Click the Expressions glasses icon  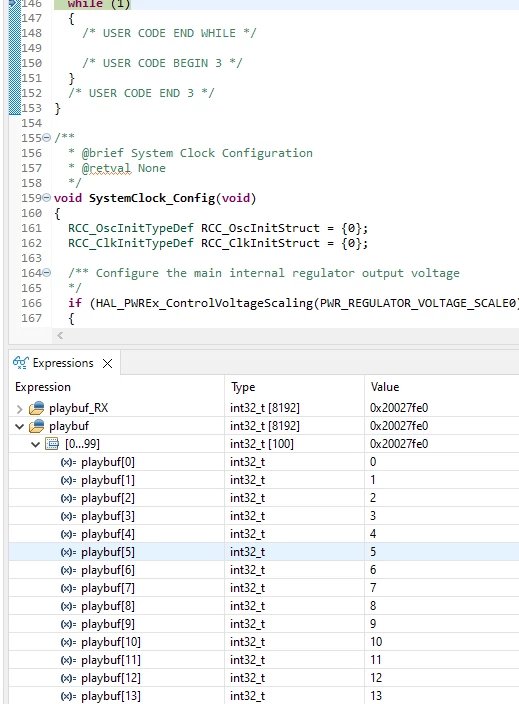click(x=21, y=362)
